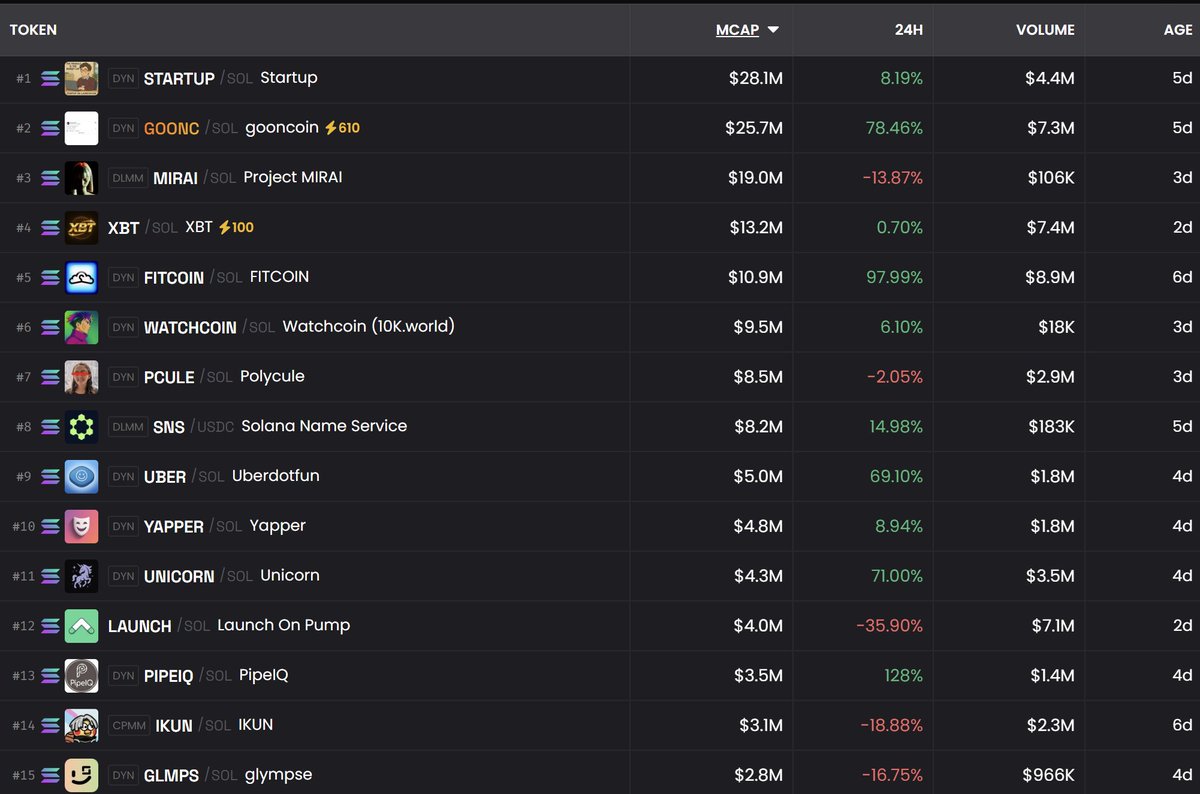Open the PIPEIQ token logo
Screen dimensions: 1200x794
point(82,675)
